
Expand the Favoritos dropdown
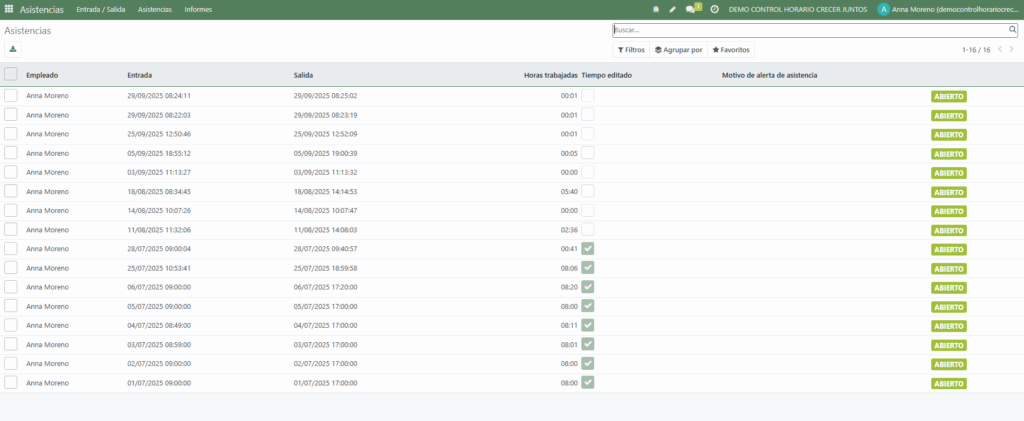[x=730, y=50]
